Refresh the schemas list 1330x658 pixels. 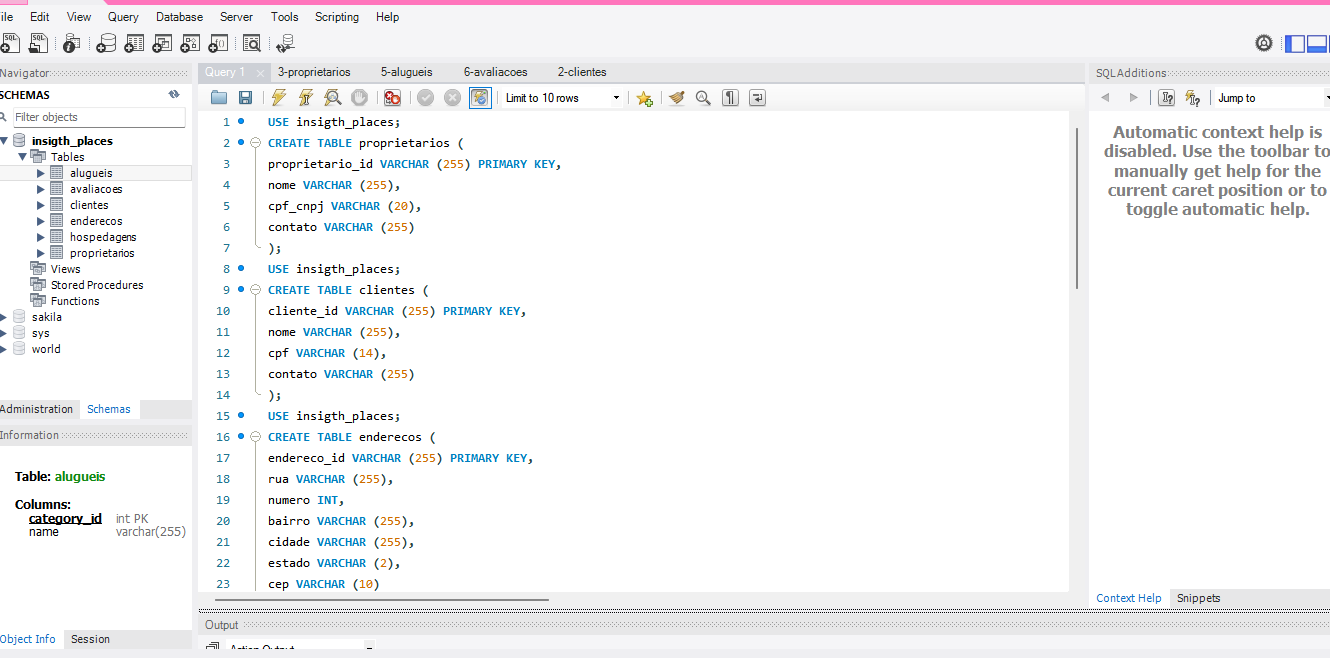tap(174, 94)
